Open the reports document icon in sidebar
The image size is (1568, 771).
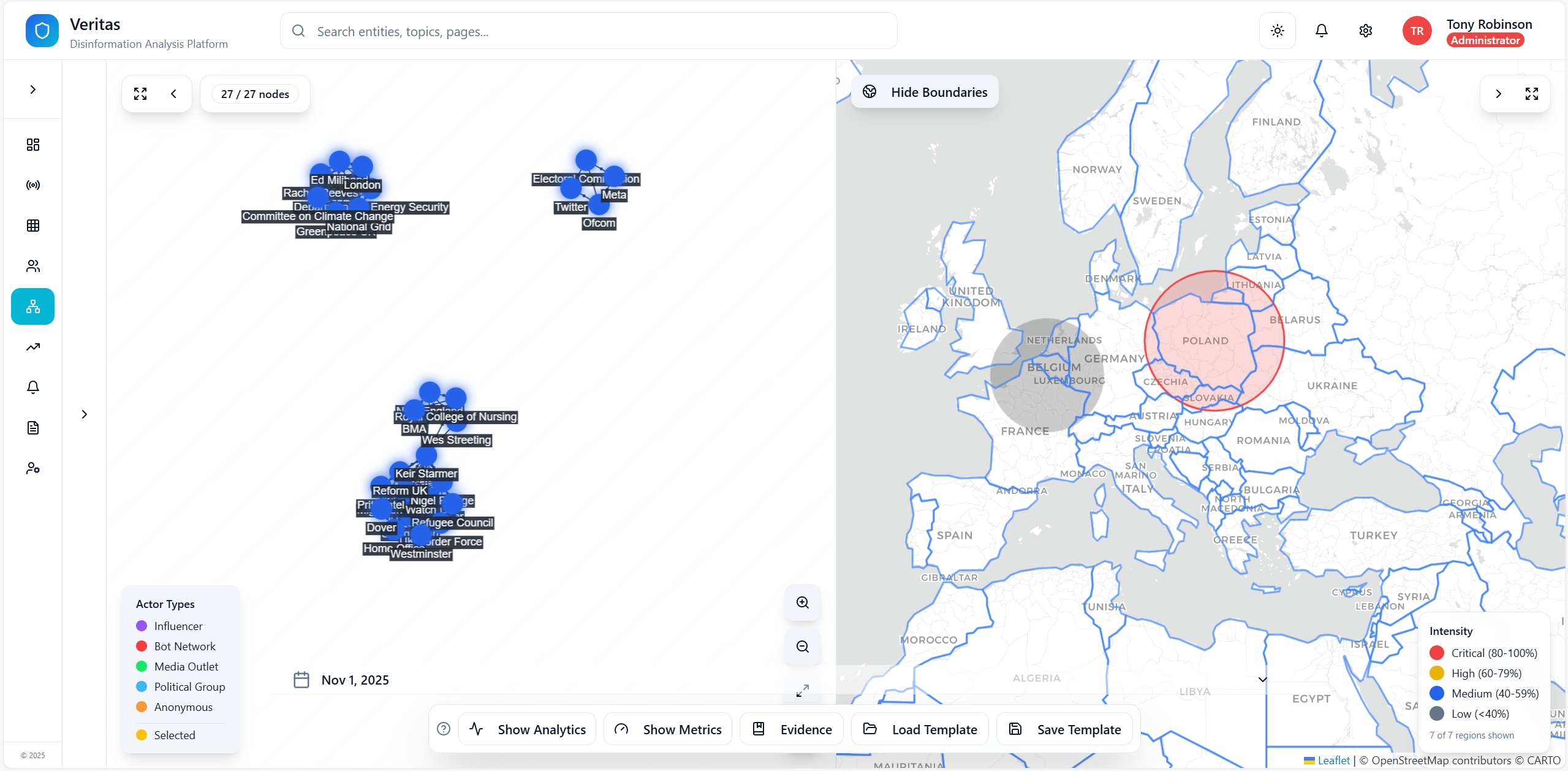click(32, 427)
